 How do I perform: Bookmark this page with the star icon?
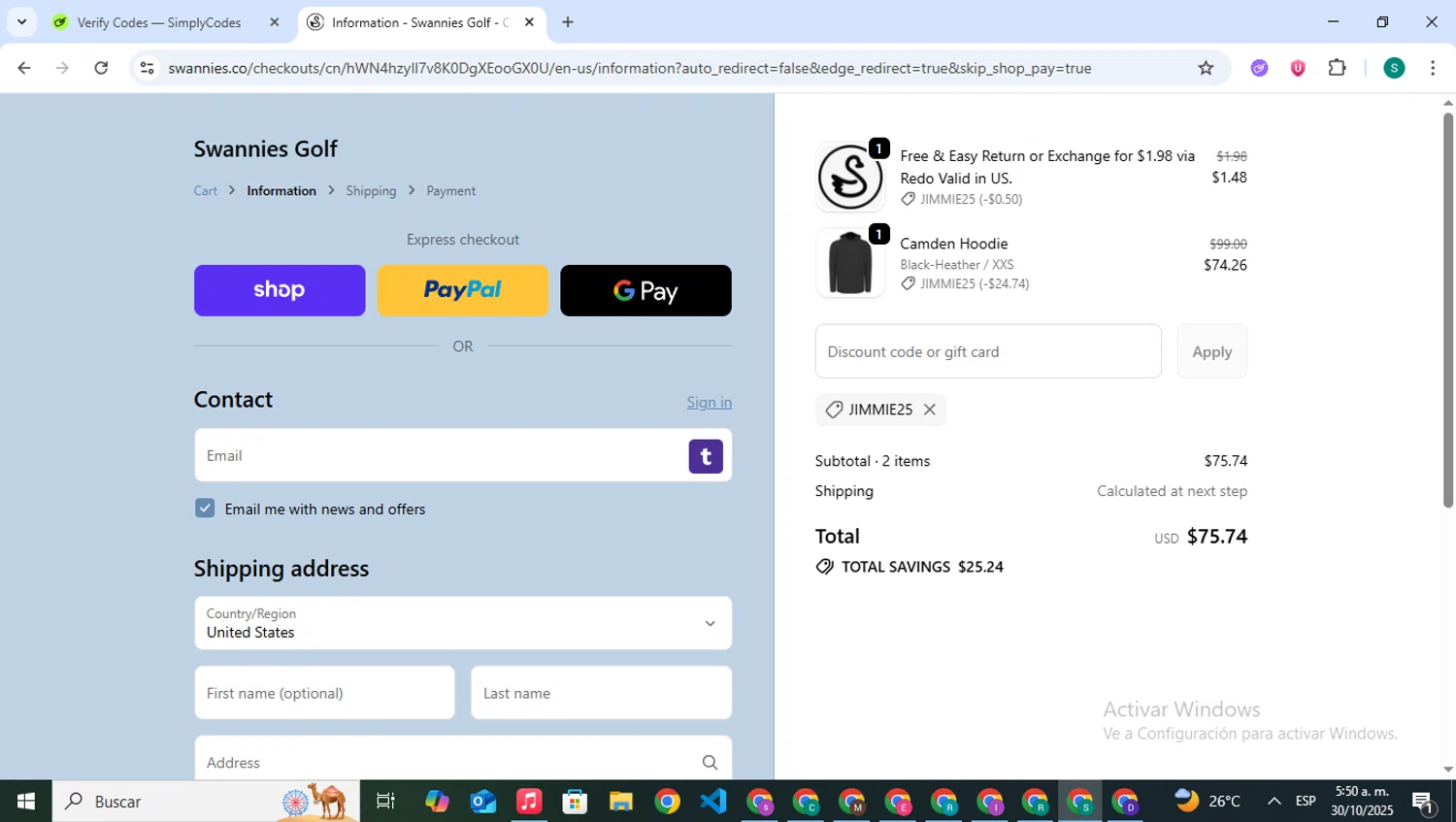[x=1206, y=68]
